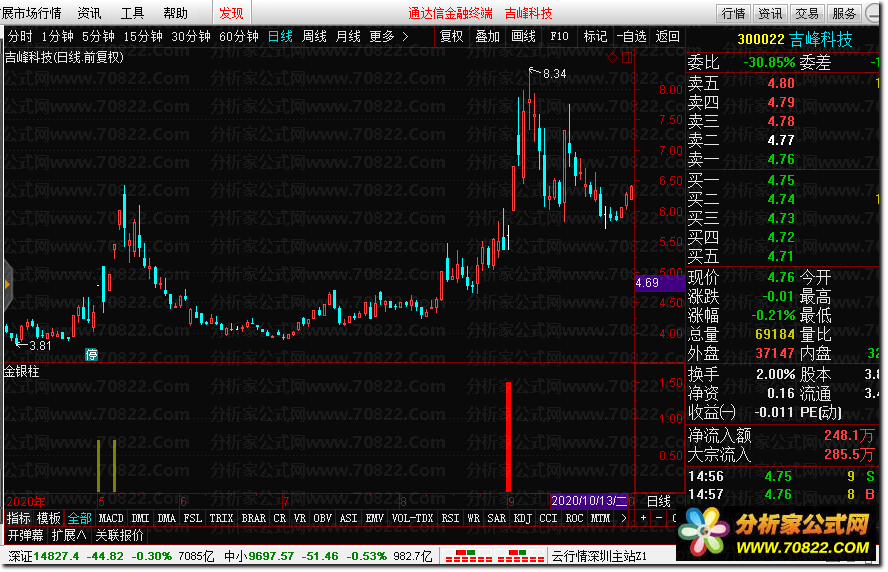Open F10 company information
The width and height of the screenshot is (888, 572).
point(559,37)
